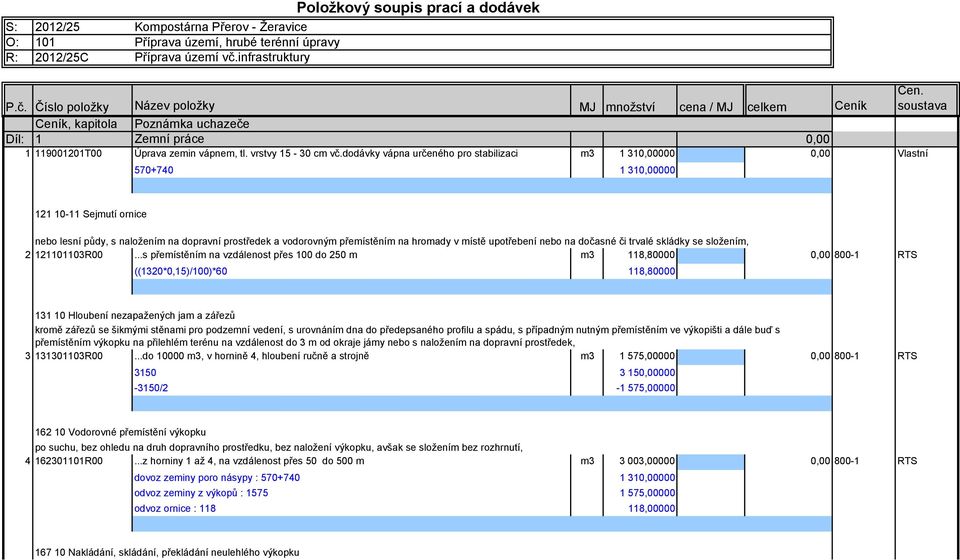Click description '...s přemístěním na vzdálenost přes 100 do 250 m'
Screen dimensions: 960x560
tap(246, 255)
